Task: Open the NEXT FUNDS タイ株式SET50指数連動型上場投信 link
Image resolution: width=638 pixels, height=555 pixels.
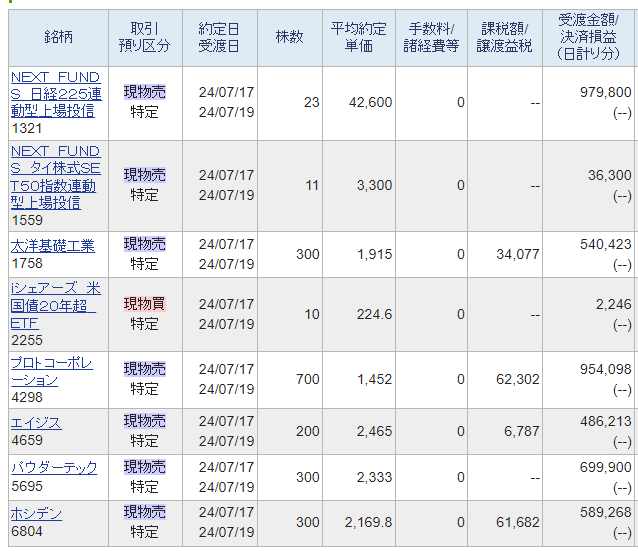Action: point(56,177)
